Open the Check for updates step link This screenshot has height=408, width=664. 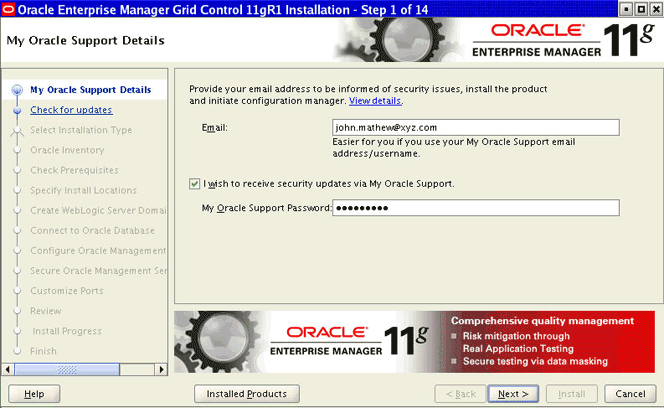point(71,110)
